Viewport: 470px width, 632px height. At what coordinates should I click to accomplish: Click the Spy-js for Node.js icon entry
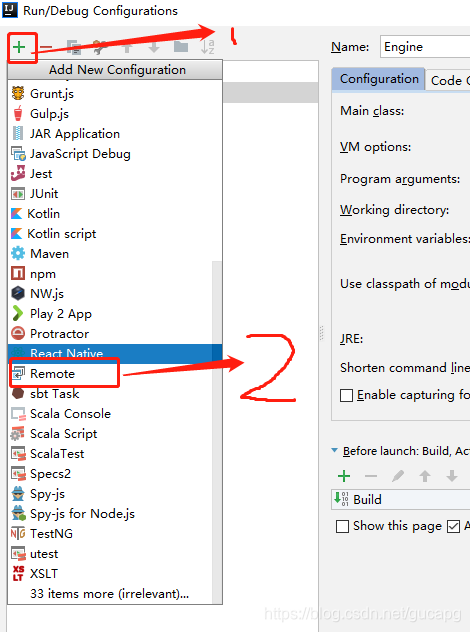coord(18,514)
